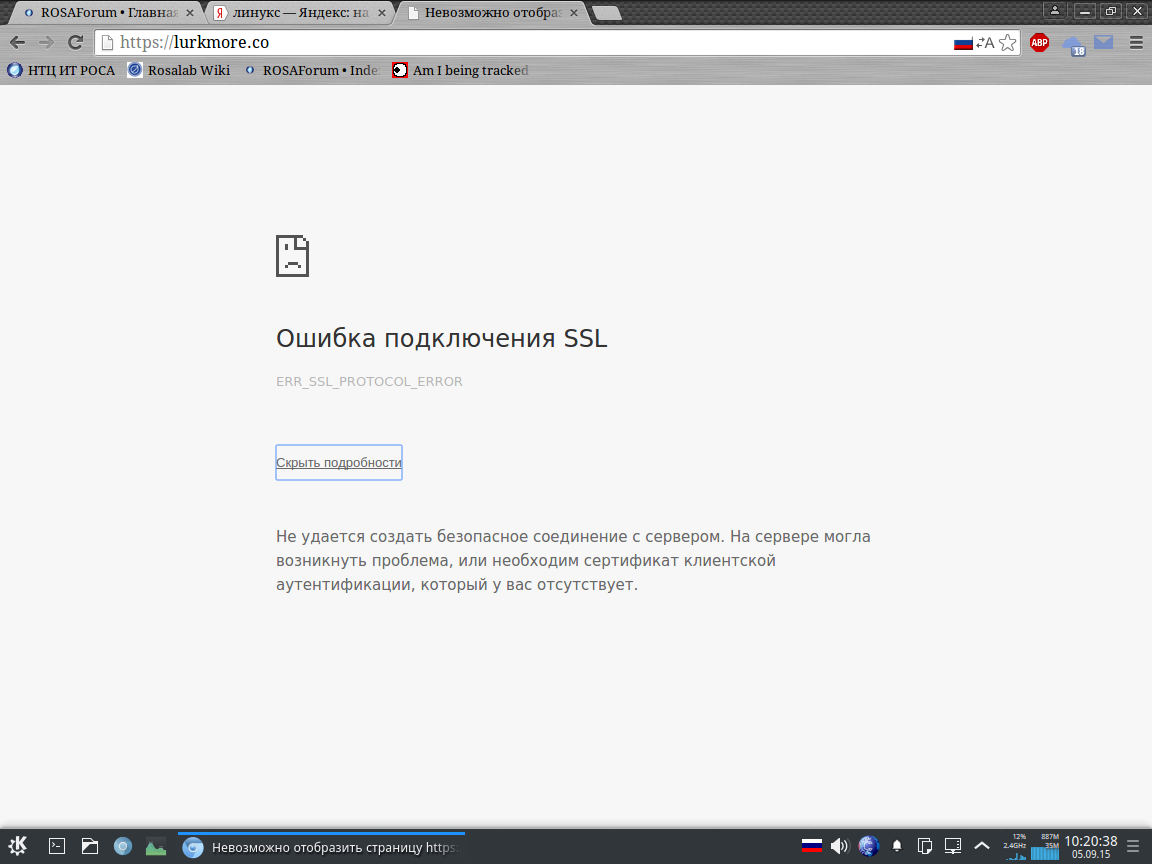Open the volume control in tray
The image size is (1152, 864).
click(839, 846)
